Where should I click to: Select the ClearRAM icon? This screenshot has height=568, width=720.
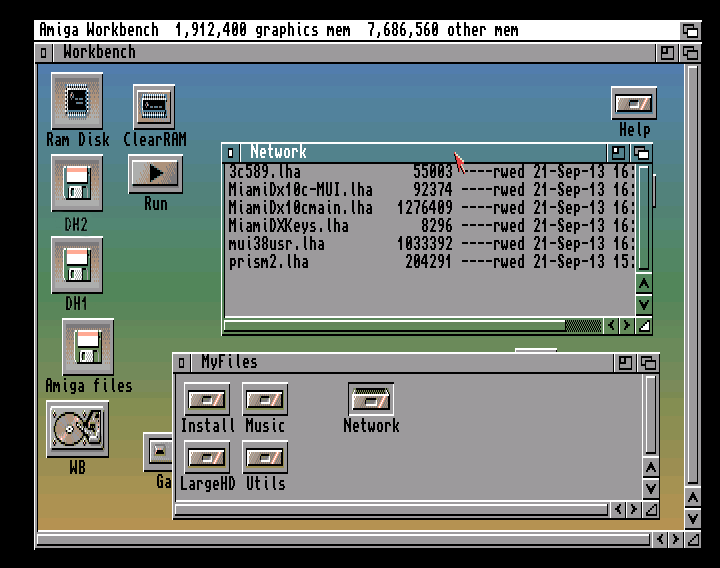coord(154,107)
